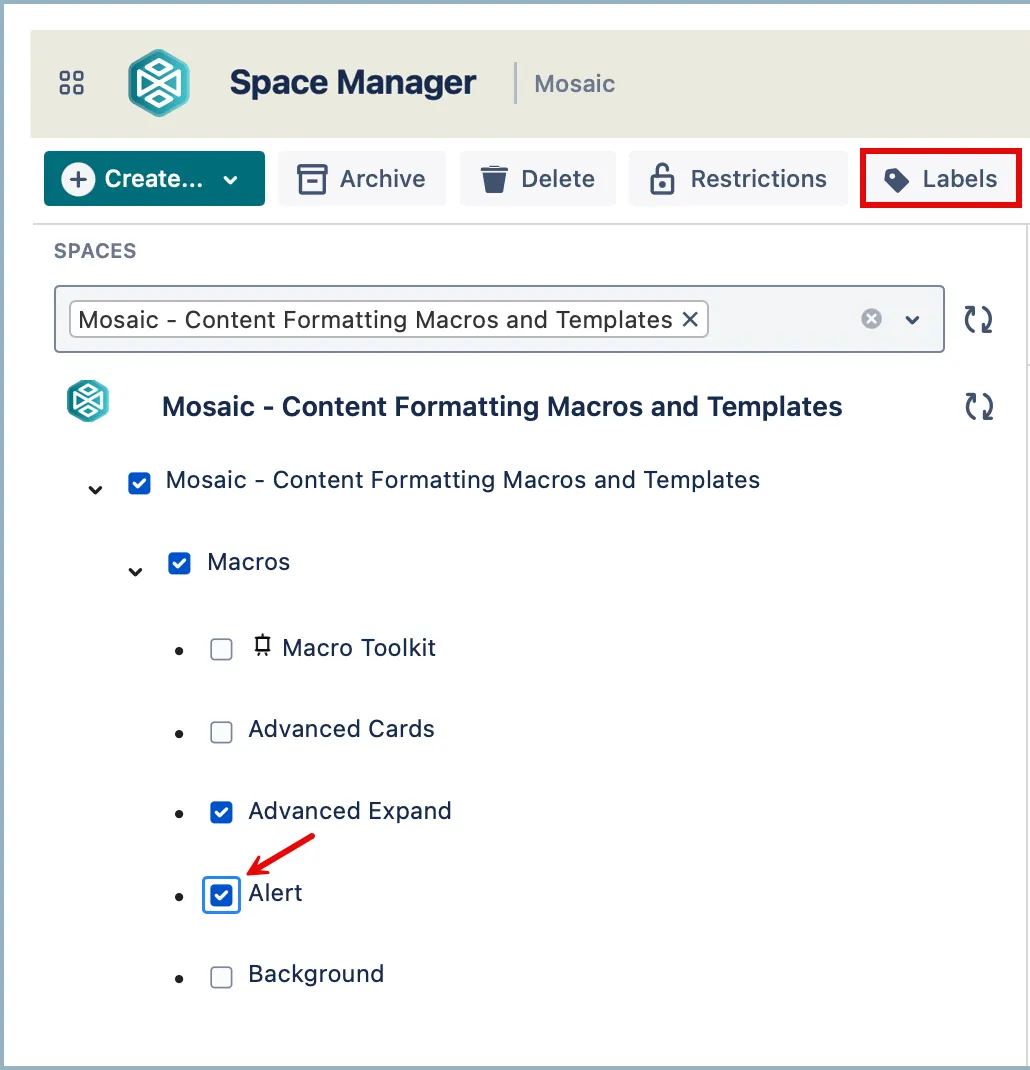Remove the Mosaic space chip
1030x1070 pixels.
690,319
